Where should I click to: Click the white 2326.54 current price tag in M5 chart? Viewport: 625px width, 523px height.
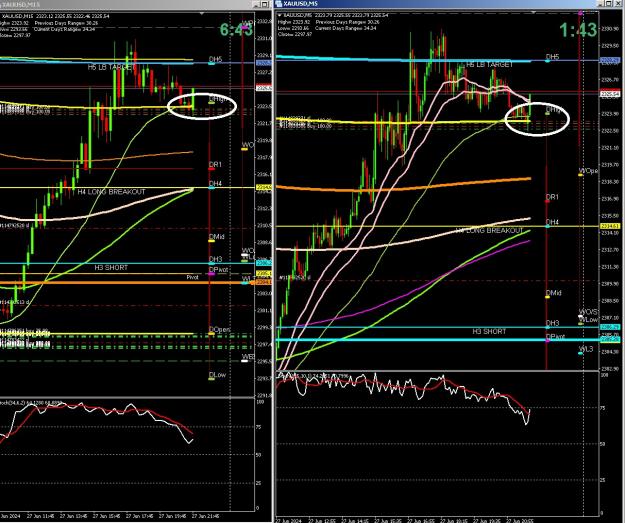(610, 94)
